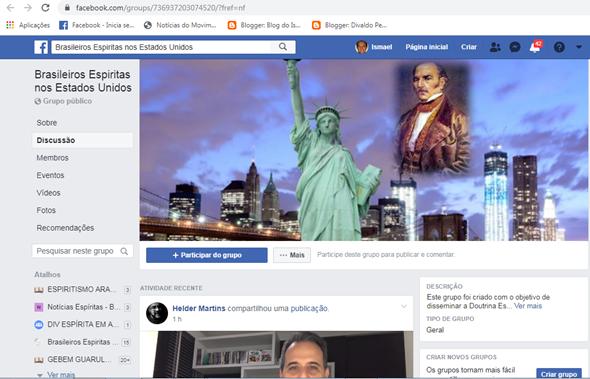Open the publicação link in the post

pyautogui.click(x=309, y=308)
